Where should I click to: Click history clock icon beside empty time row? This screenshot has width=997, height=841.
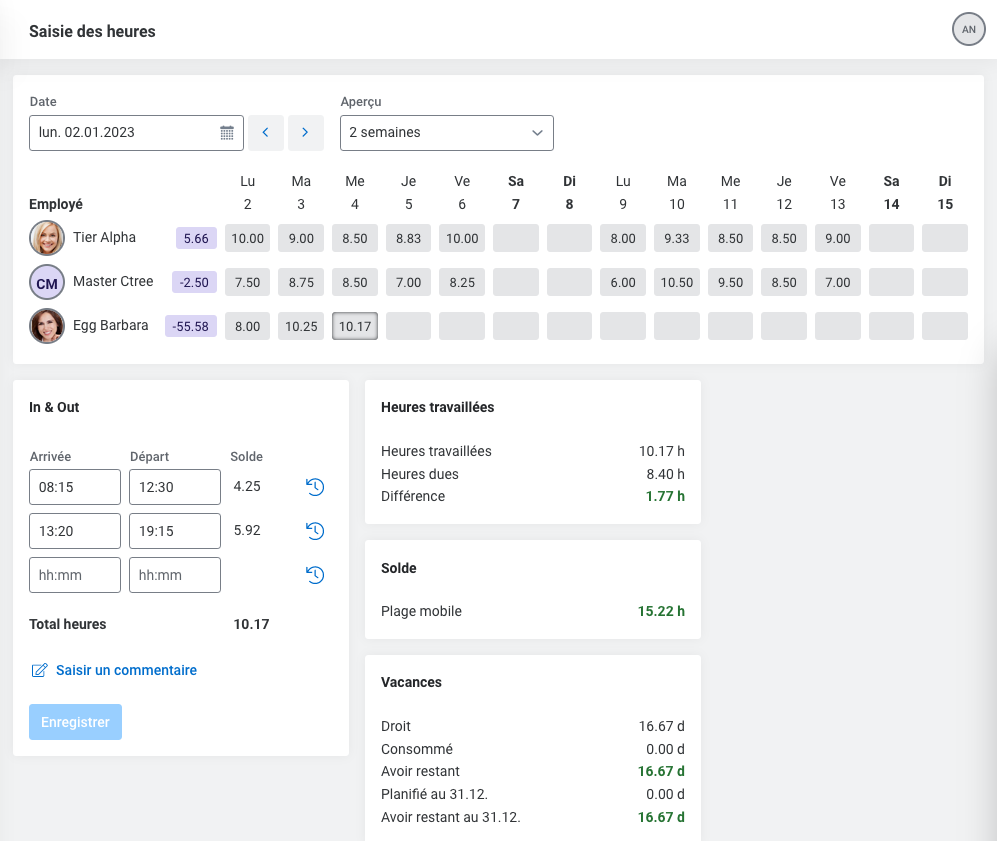(315, 575)
